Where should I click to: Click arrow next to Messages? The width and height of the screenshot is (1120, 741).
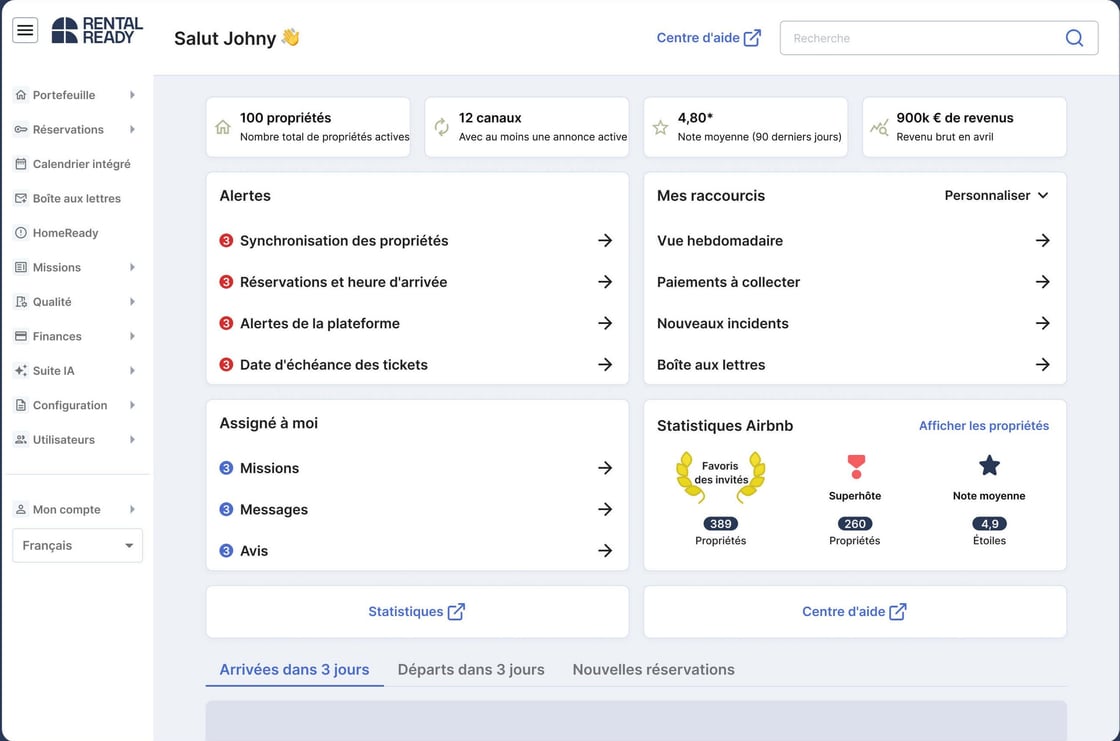(605, 509)
